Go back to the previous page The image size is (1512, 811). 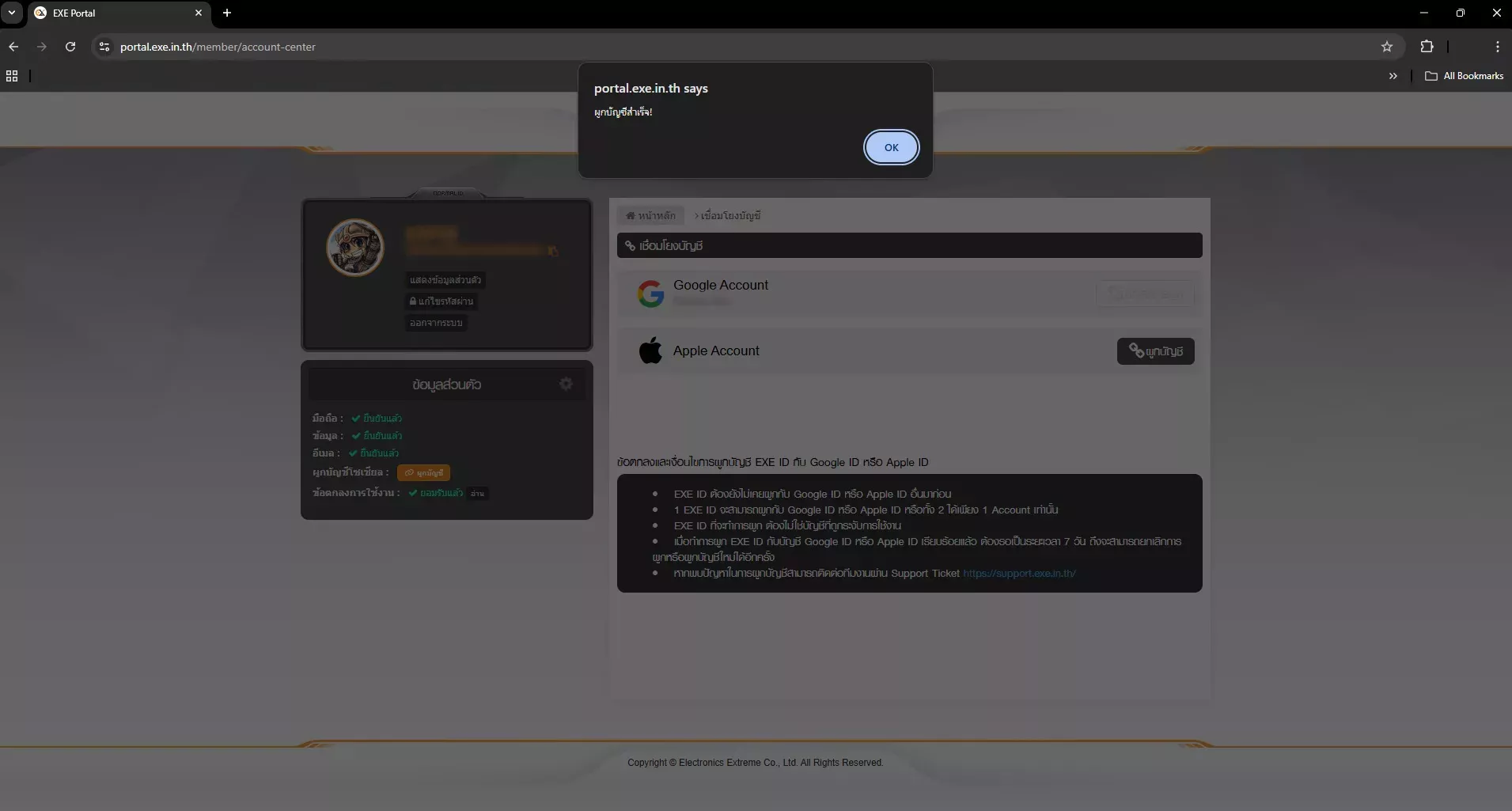[13, 47]
